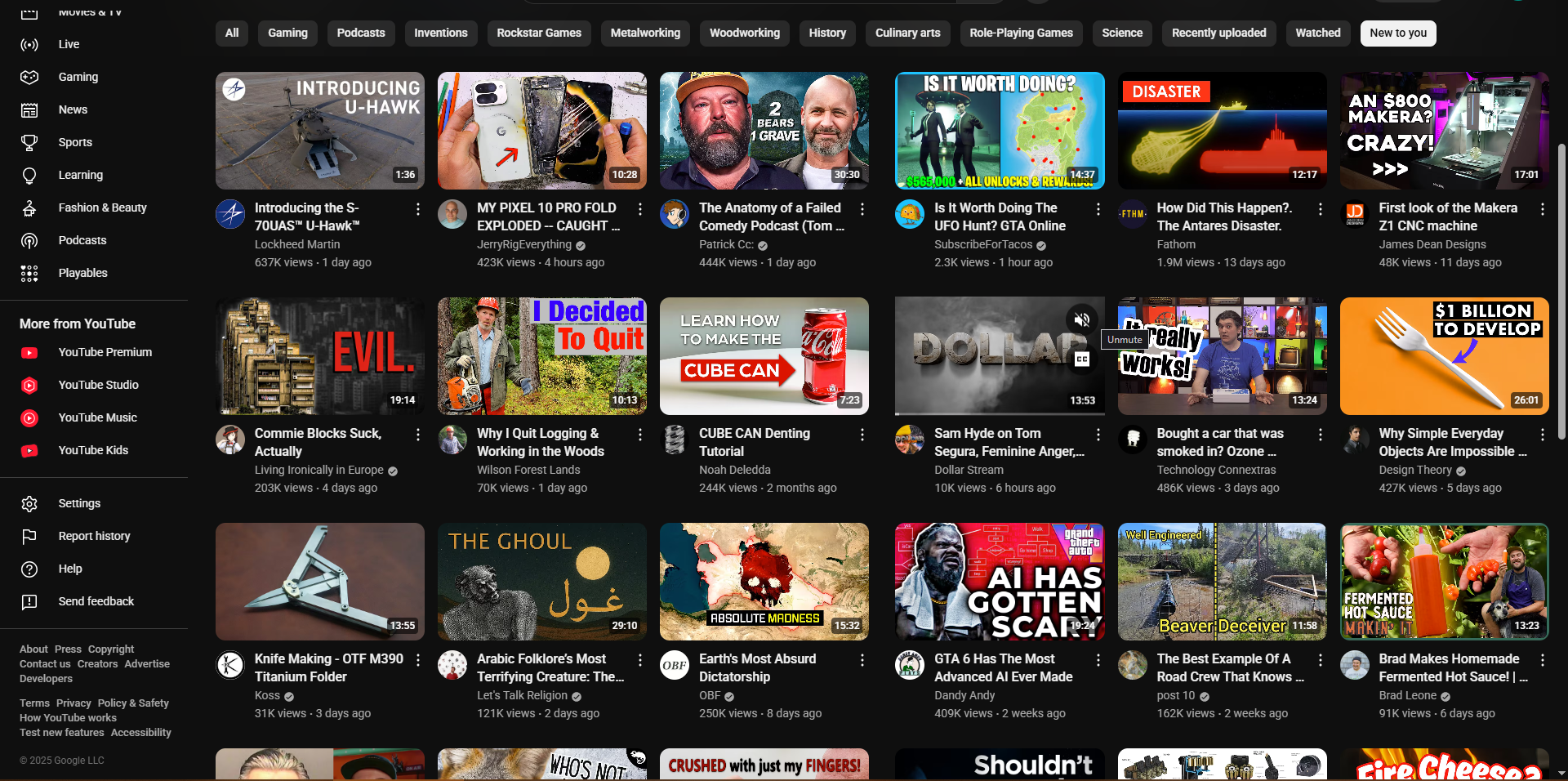Unmute the Sam Hyde preview video
The height and width of the screenshot is (781, 1568).
pos(1082,320)
